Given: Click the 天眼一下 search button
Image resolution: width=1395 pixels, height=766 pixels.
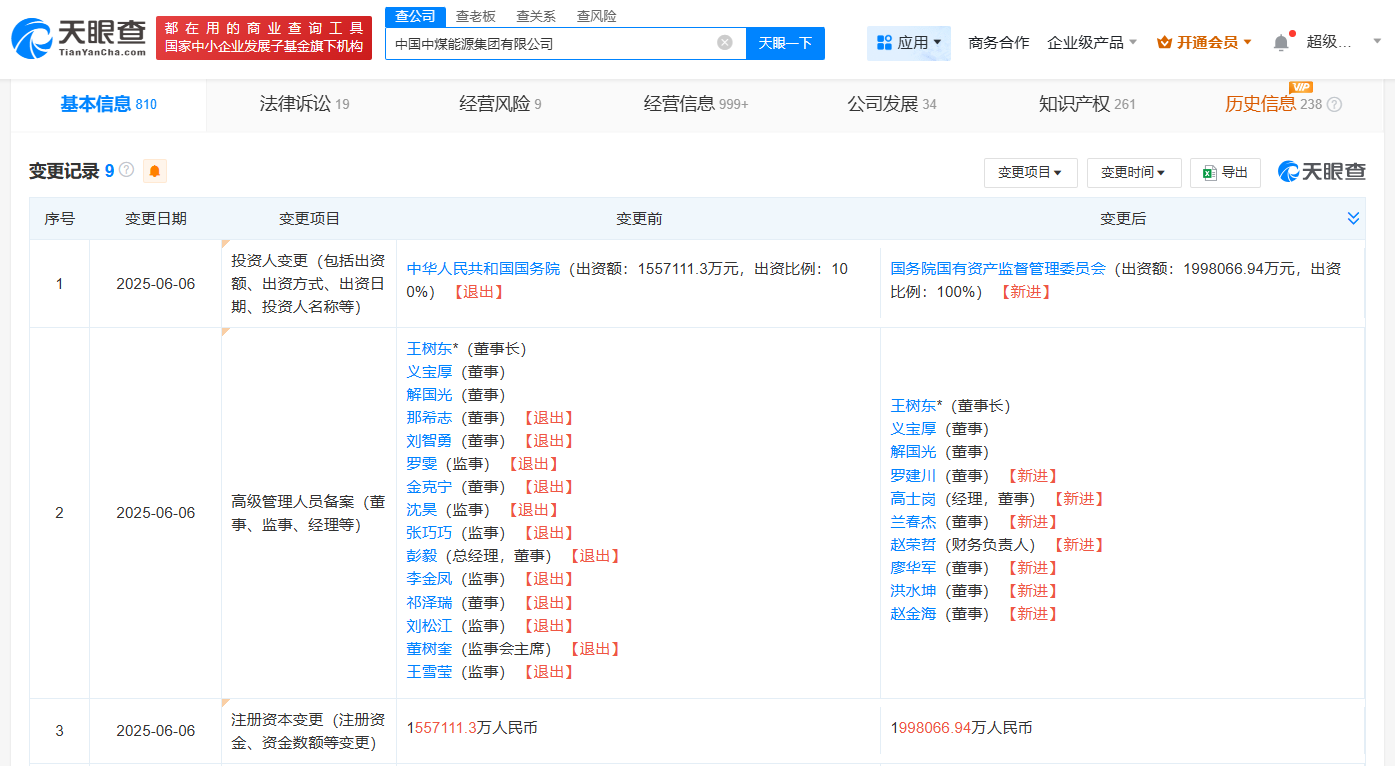Looking at the screenshot, I should 785,43.
